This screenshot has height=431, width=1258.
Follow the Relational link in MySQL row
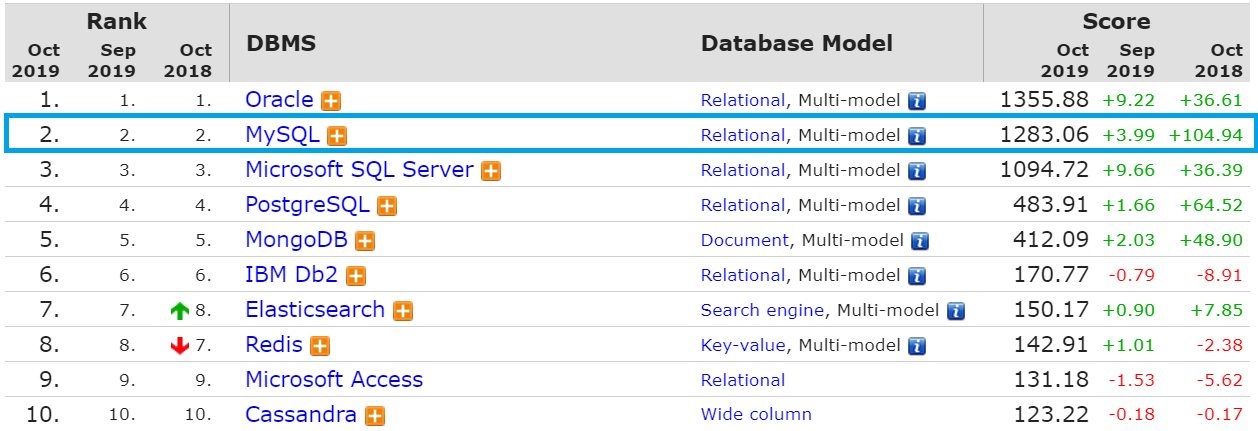coord(743,135)
